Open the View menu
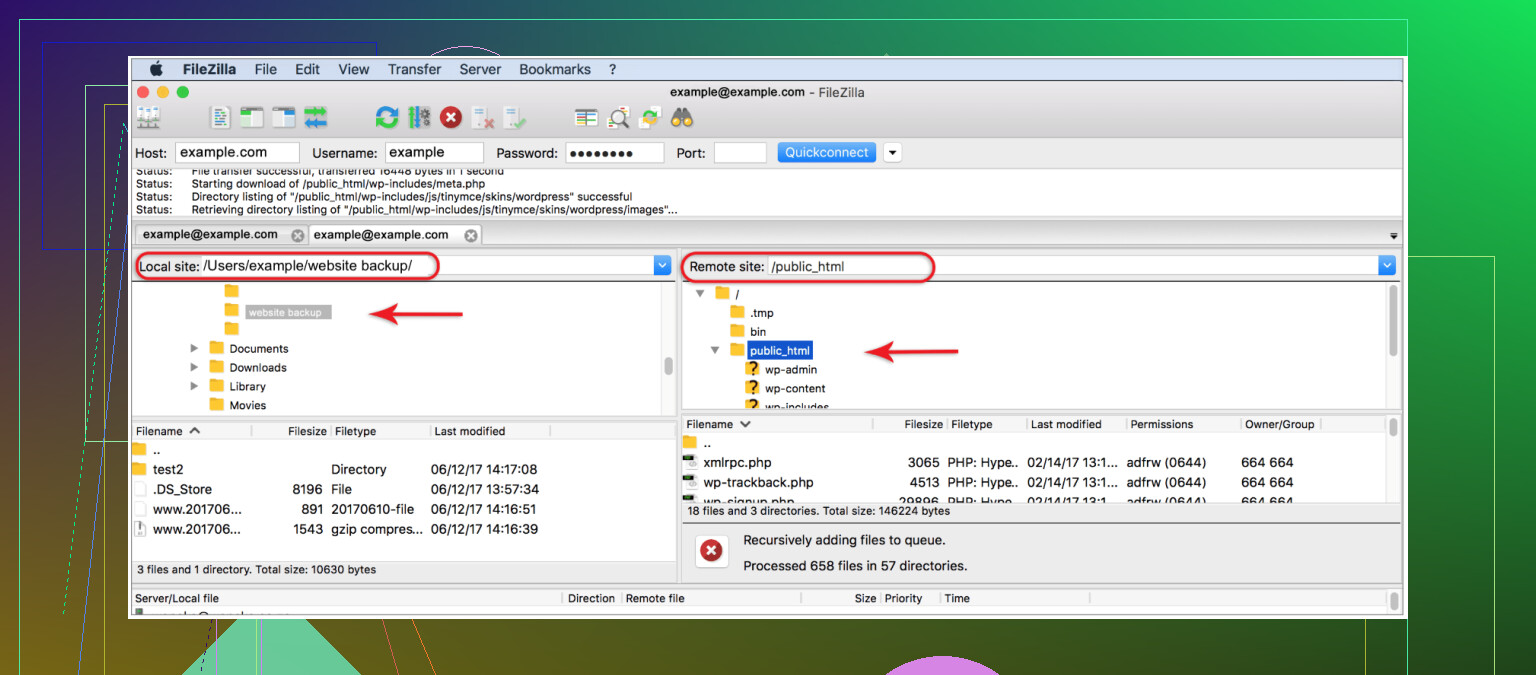Viewport: 1536px width, 675px height. pos(354,69)
